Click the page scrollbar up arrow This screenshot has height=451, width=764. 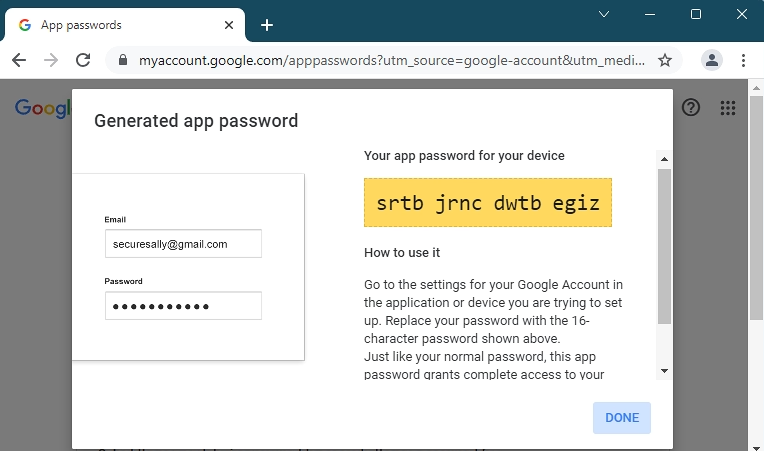(x=756, y=88)
